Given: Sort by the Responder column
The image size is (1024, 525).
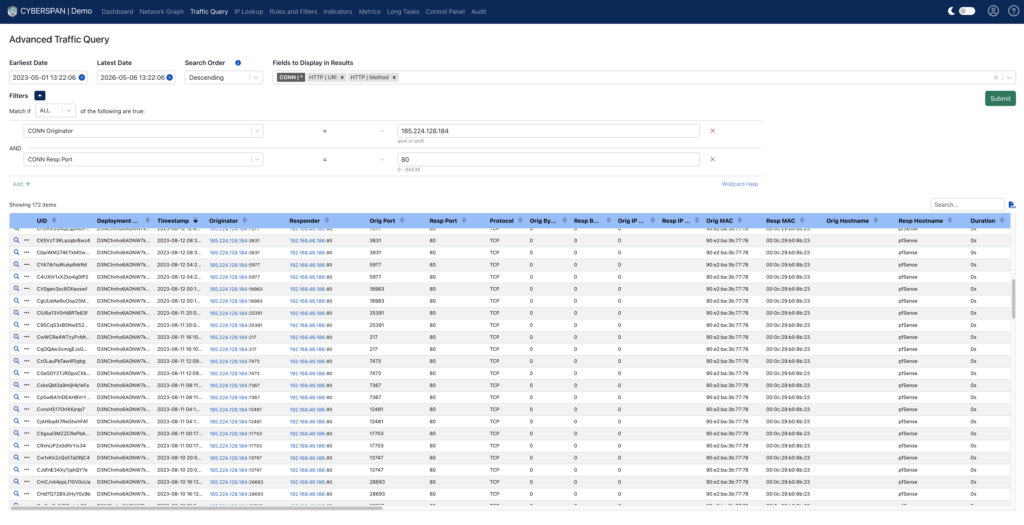Looking at the screenshot, I should (x=327, y=221).
